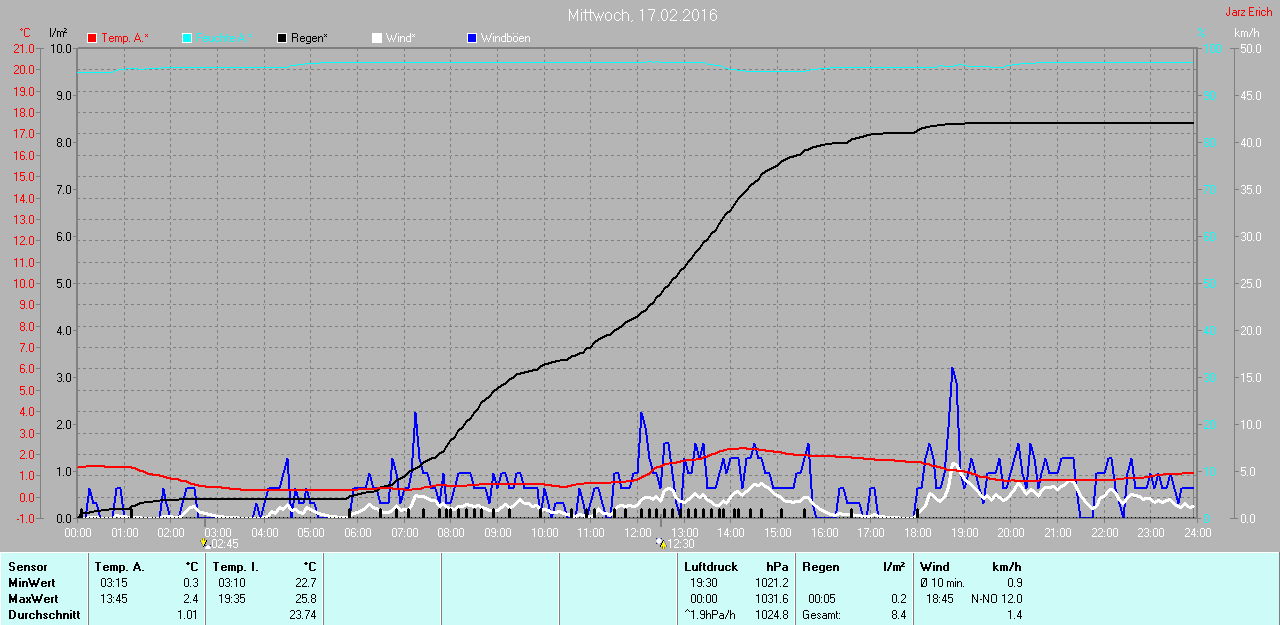The width and height of the screenshot is (1280, 625).
Task: Click the 18:00 time axis label
Action: (917, 533)
